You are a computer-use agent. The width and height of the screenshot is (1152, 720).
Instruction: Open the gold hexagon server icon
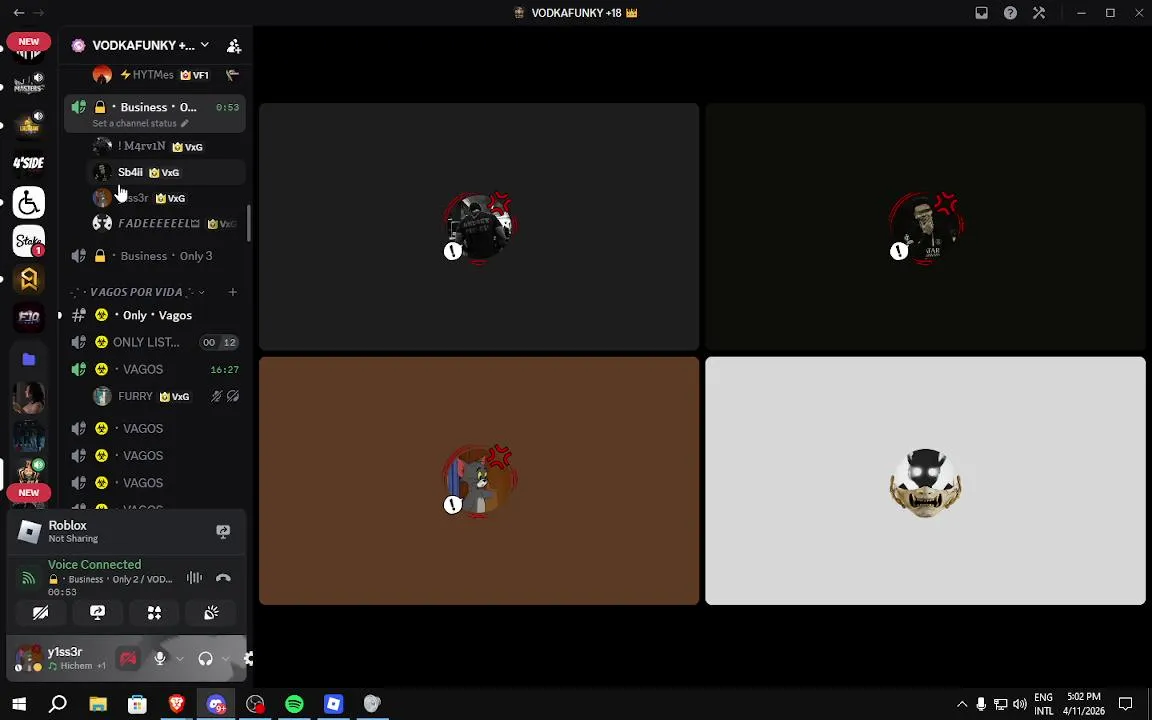[29, 279]
